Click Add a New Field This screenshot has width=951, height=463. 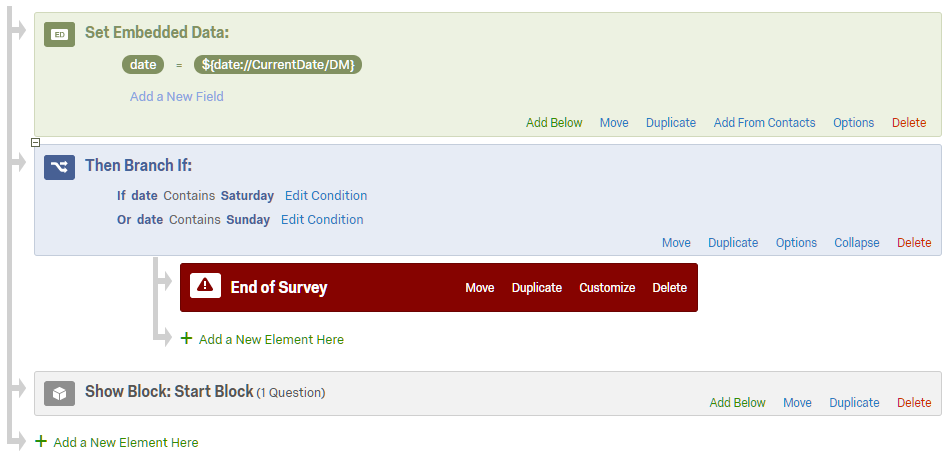pyautogui.click(x=176, y=96)
